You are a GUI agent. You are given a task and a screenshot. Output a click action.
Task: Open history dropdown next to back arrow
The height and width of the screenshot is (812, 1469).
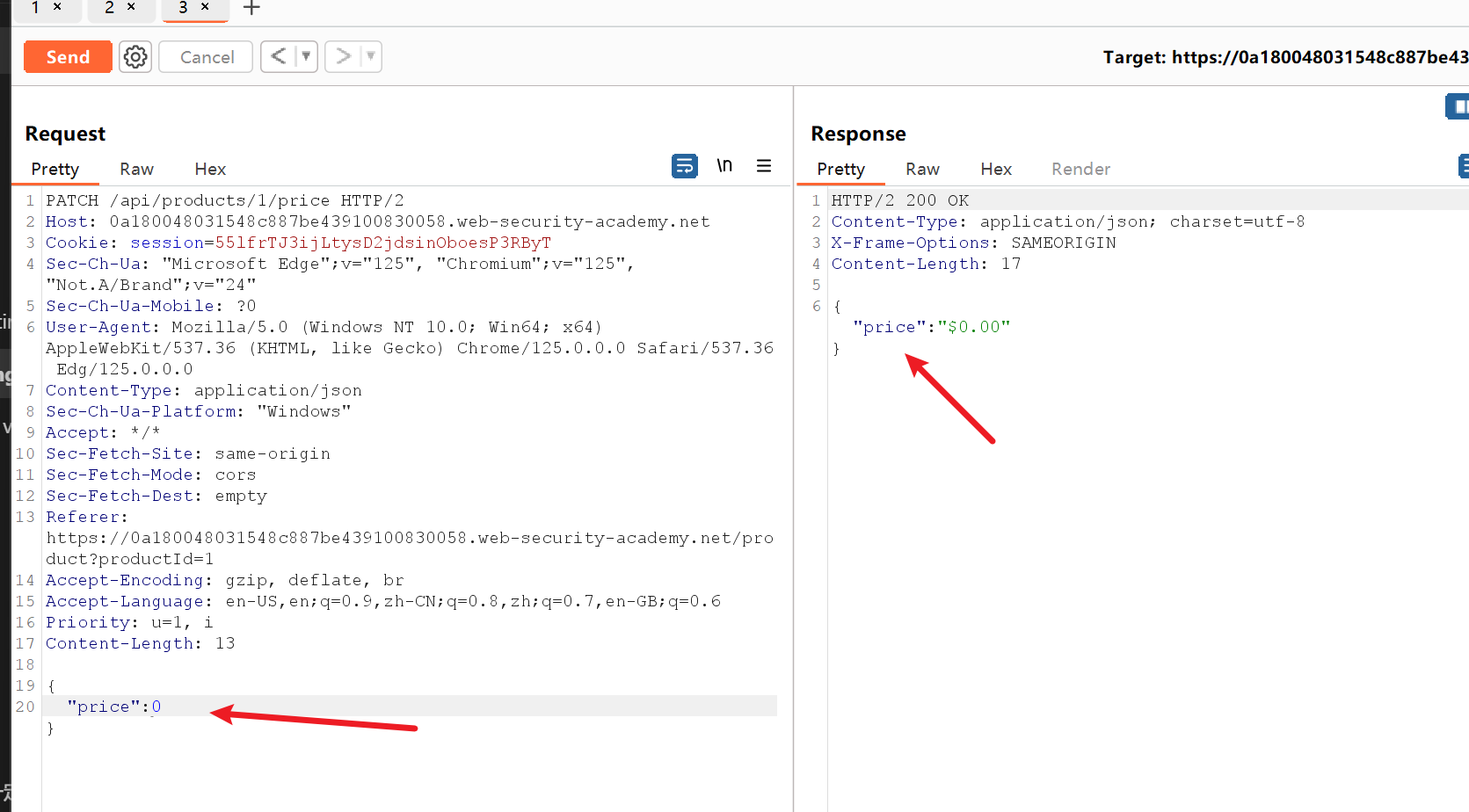point(306,57)
